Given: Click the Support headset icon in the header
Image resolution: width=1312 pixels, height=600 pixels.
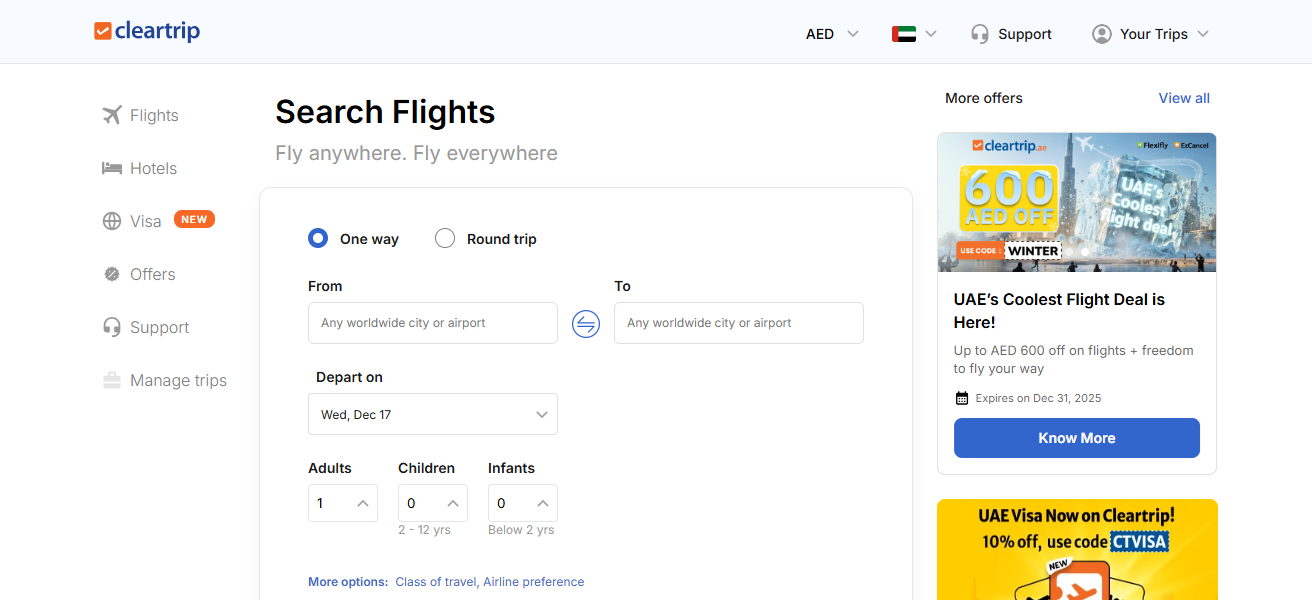Looking at the screenshot, I should click(x=978, y=33).
